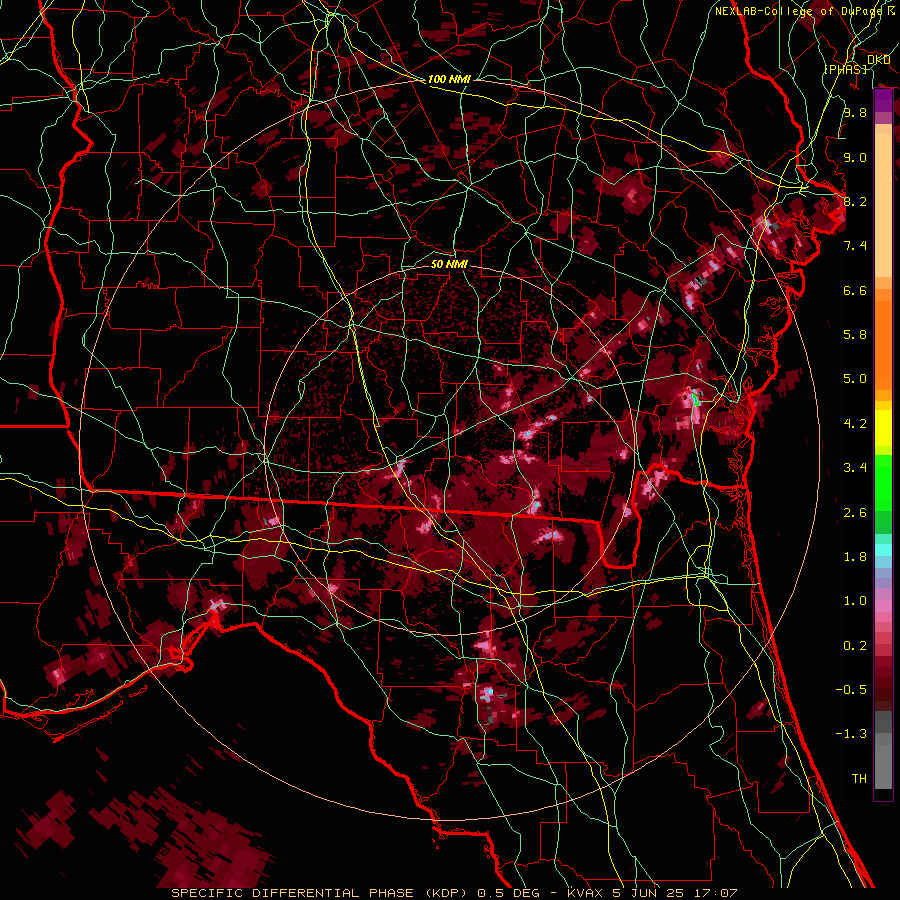Pick the bright green segment of the color bar
The image size is (900, 900).
[883, 482]
